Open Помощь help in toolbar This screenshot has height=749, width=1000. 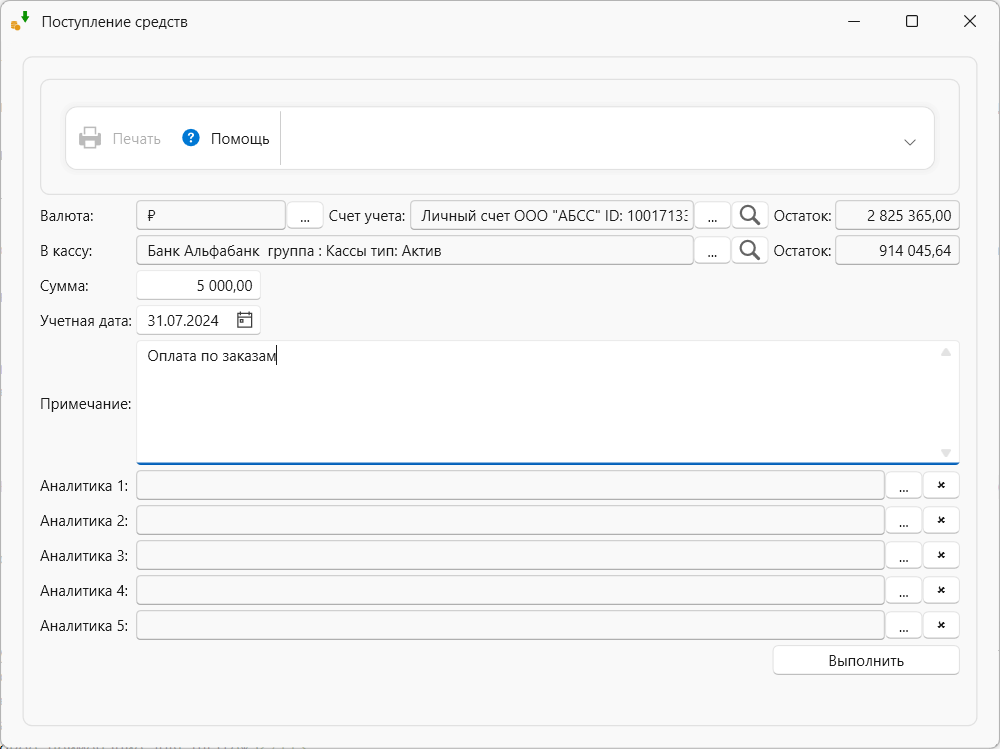[226, 138]
